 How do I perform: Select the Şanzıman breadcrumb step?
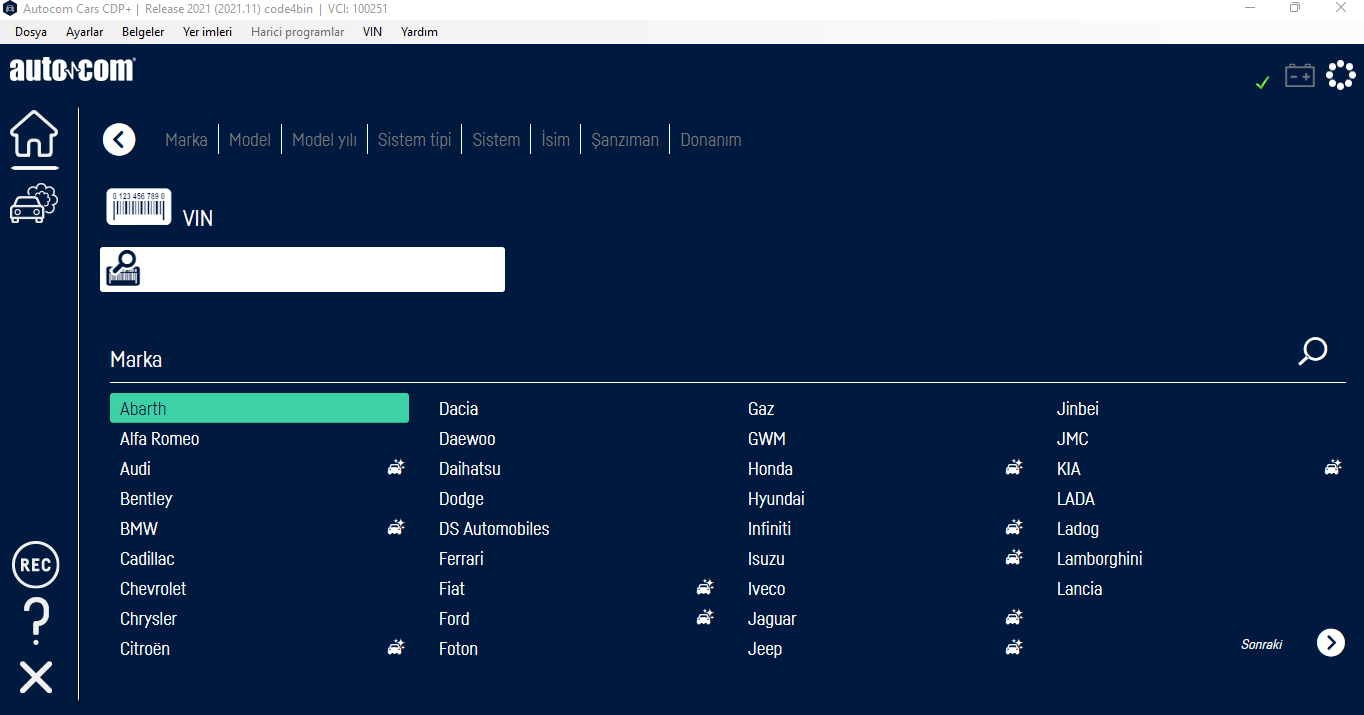[x=625, y=140]
